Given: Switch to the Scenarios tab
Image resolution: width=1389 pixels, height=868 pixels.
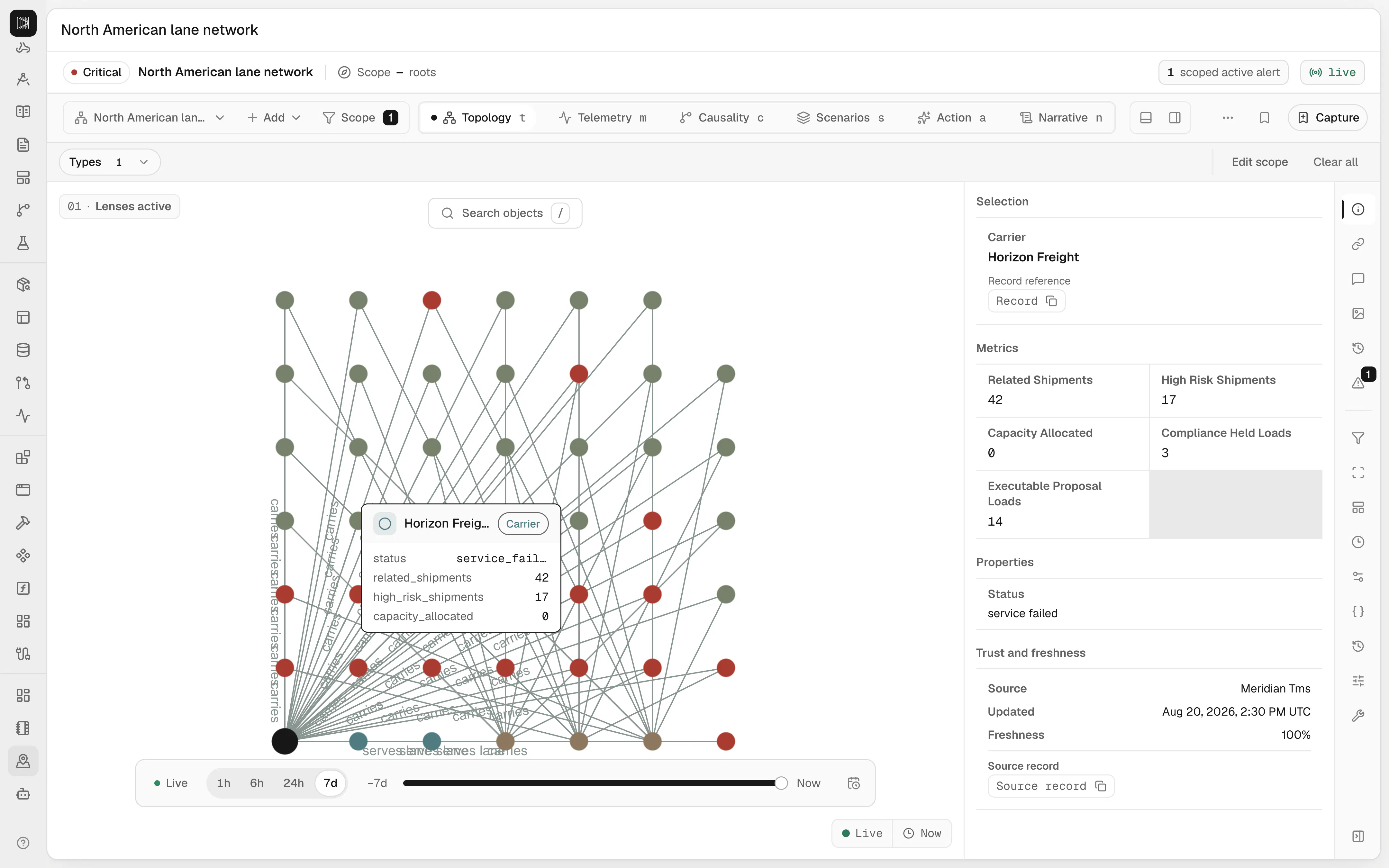Looking at the screenshot, I should (x=841, y=118).
